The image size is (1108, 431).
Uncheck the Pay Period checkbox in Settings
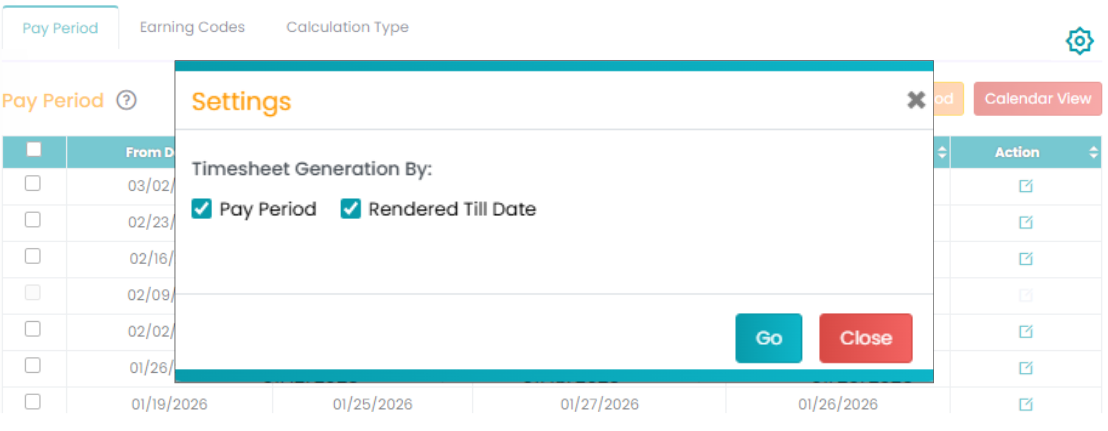(x=202, y=209)
